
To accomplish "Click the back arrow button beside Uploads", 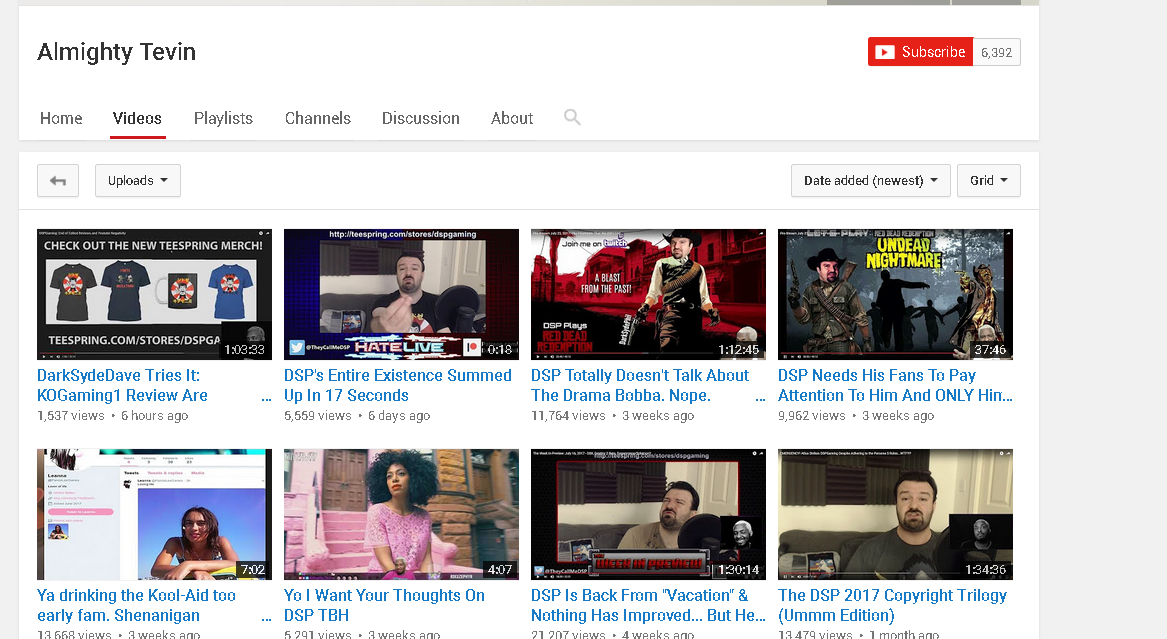I will [x=58, y=181].
